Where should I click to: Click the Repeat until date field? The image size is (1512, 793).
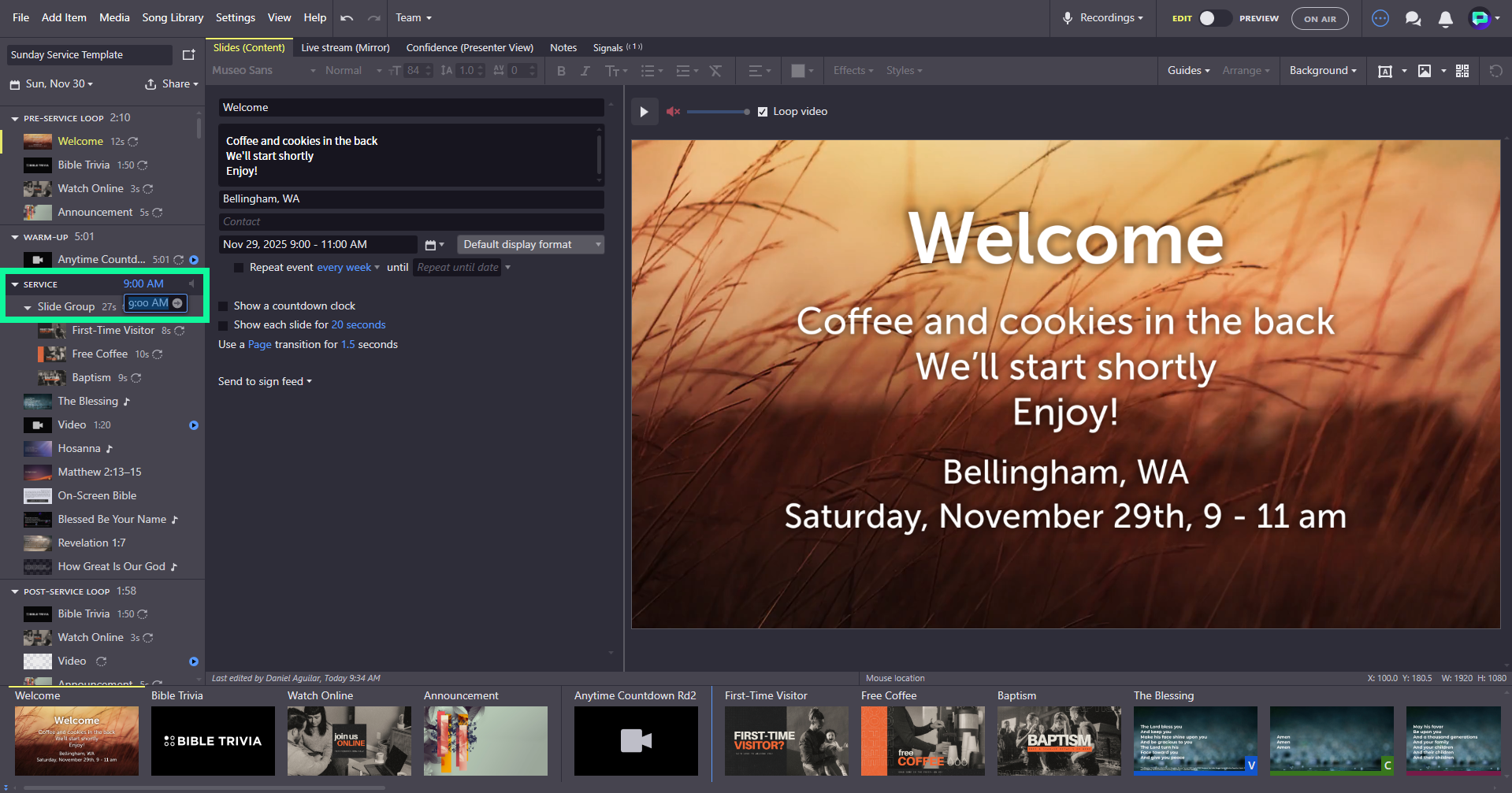tap(458, 268)
